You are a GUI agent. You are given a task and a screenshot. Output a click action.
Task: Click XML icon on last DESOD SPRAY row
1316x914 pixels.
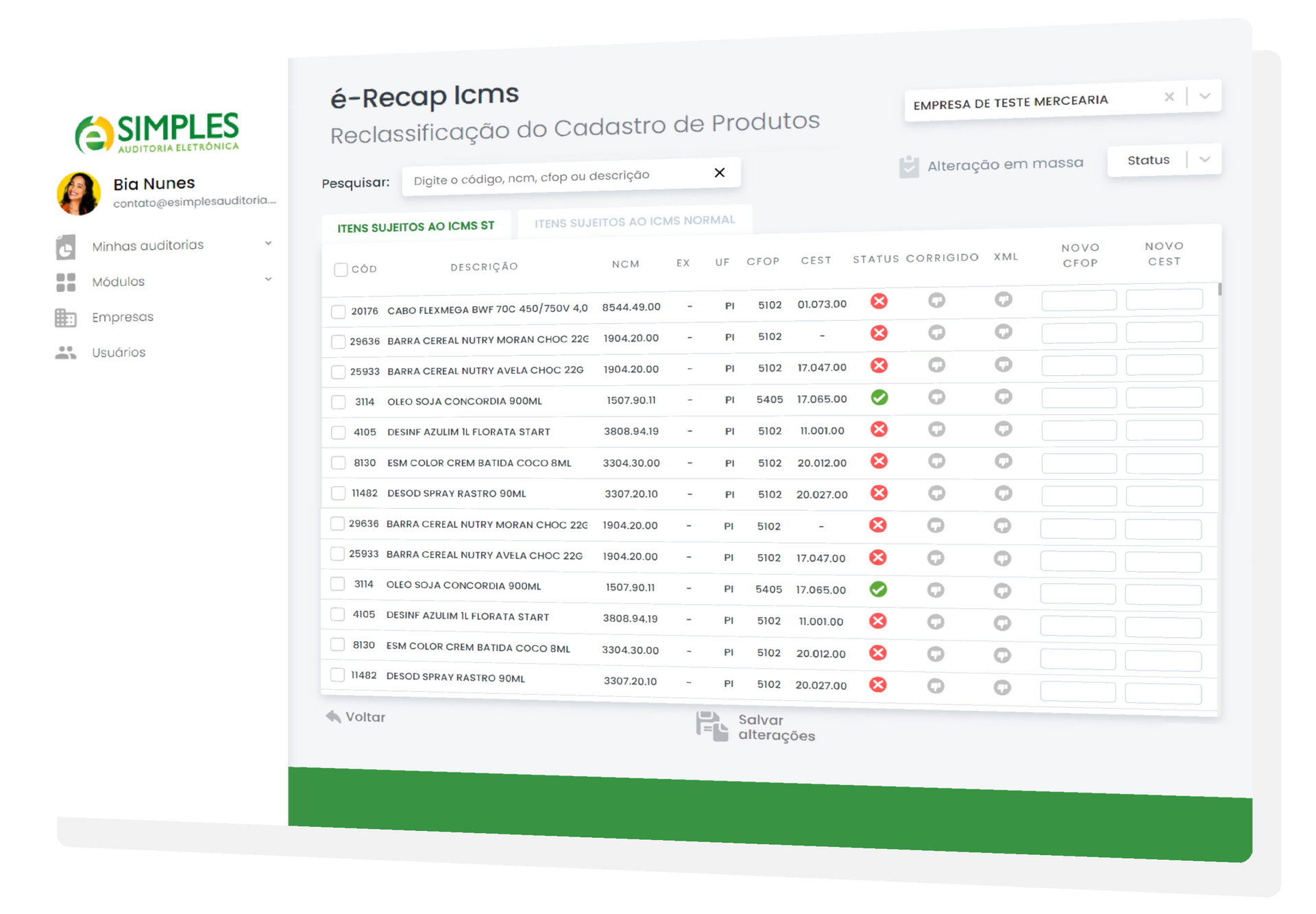click(1002, 687)
